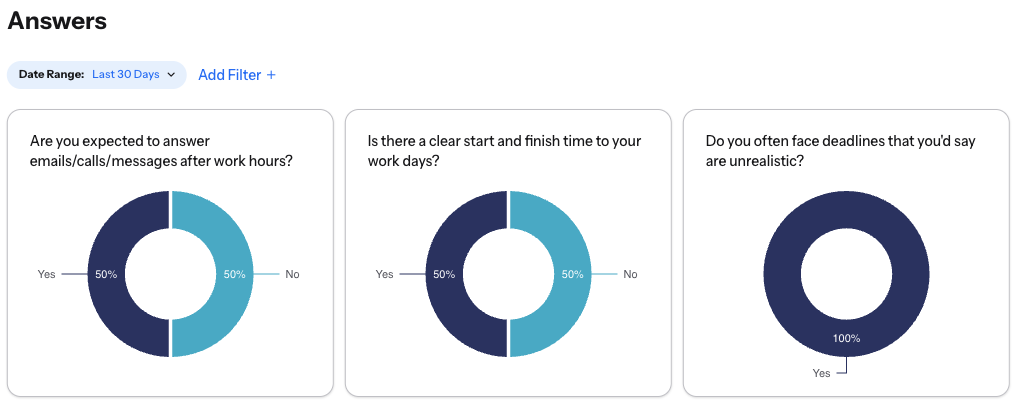This screenshot has height=420, width=1026.
Task: Click the Answers heading
Action: pyautogui.click(x=57, y=20)
